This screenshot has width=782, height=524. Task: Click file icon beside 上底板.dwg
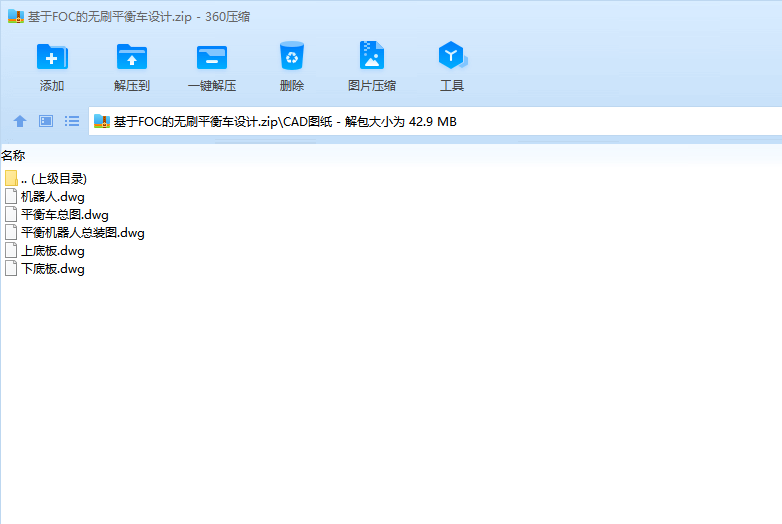point(11,250)
